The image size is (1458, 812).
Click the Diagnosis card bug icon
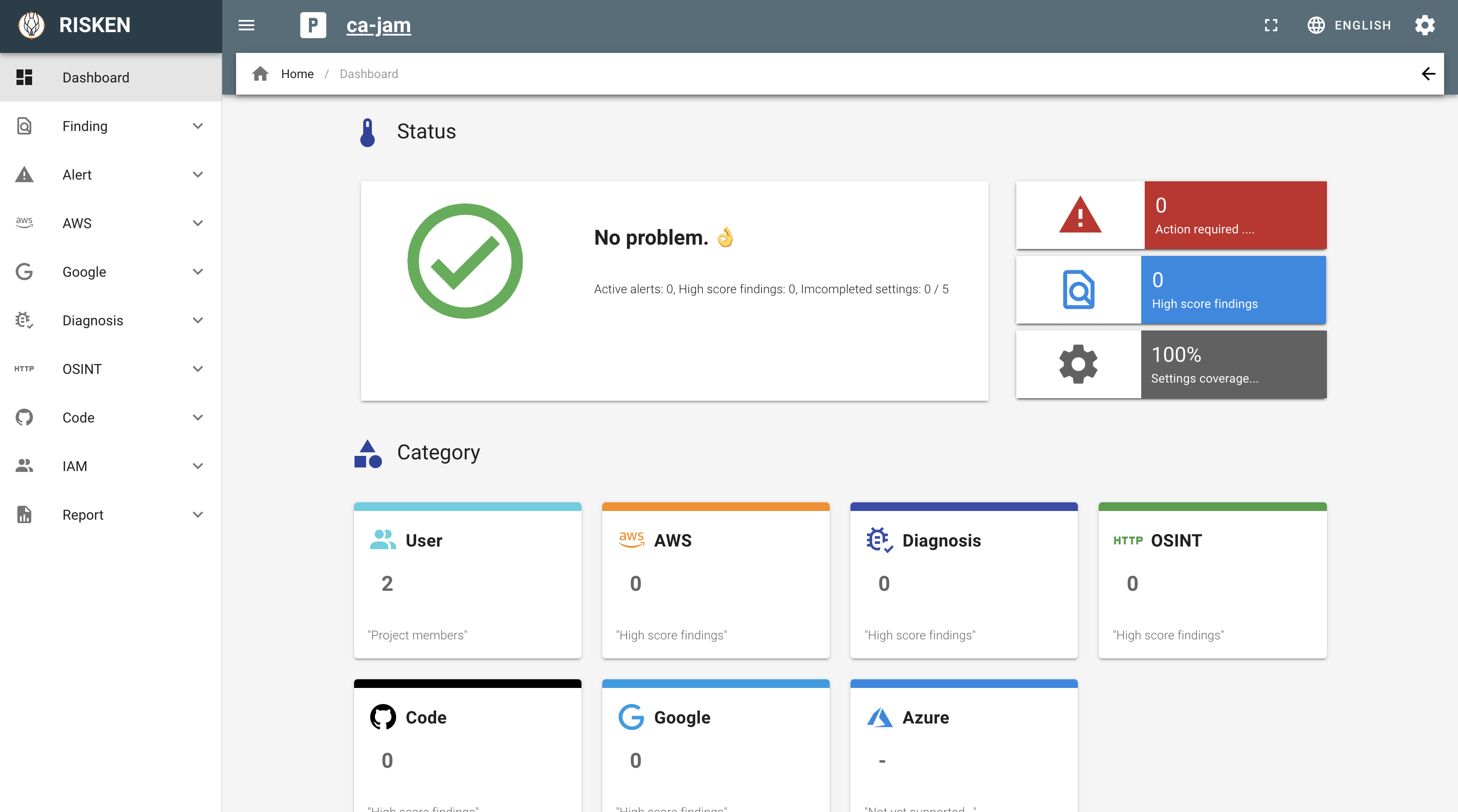pos(880,540)
